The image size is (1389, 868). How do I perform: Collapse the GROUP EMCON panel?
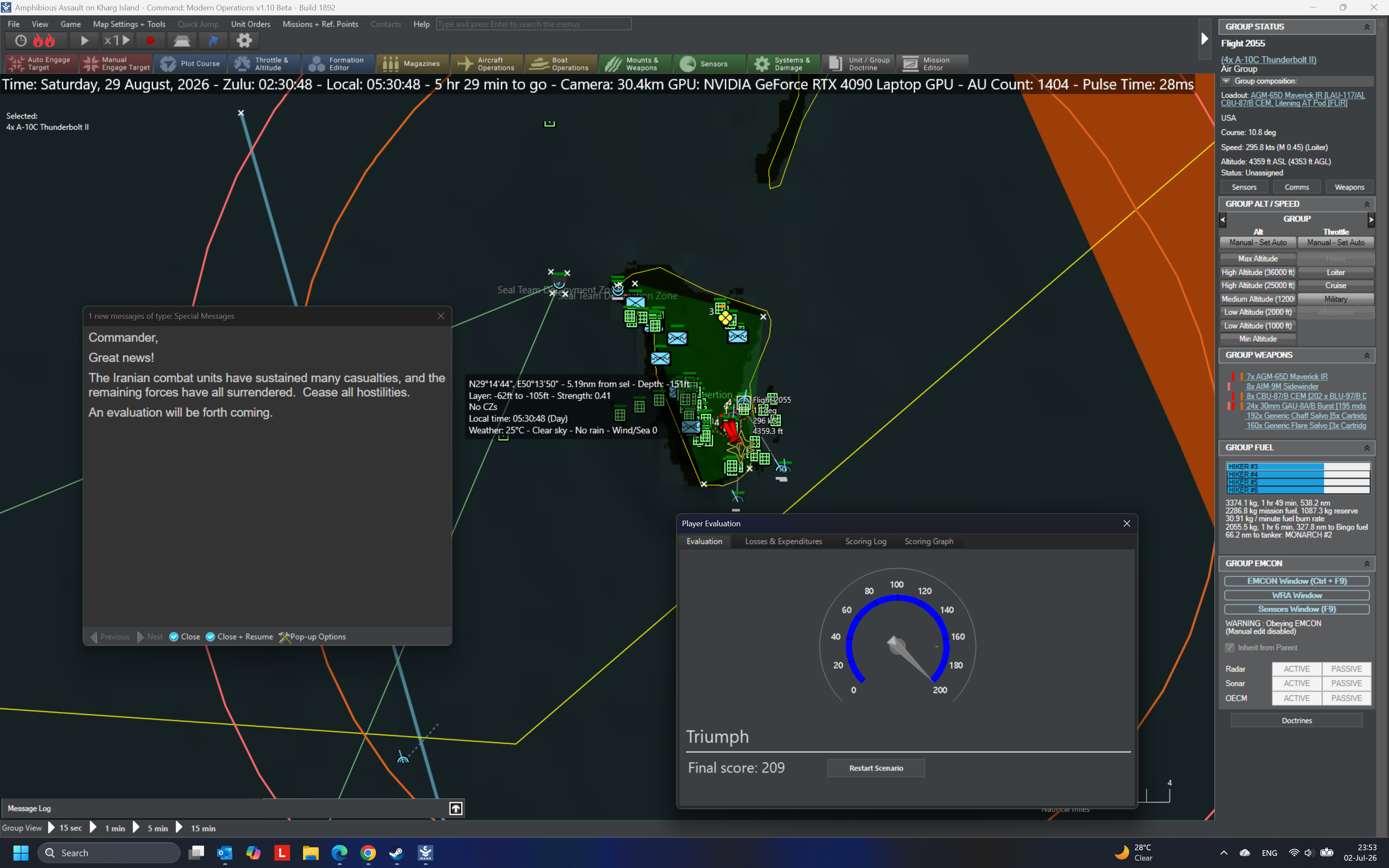pos(1366,564)
